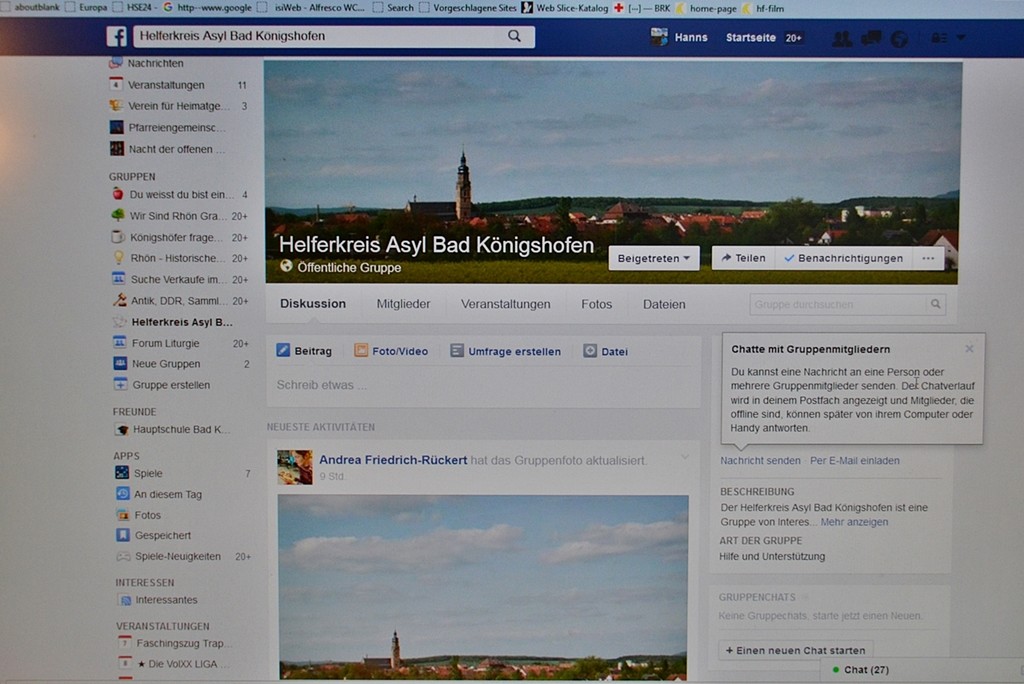
Task: Switch to the Fotos tab
Action: tap(597, 304)
